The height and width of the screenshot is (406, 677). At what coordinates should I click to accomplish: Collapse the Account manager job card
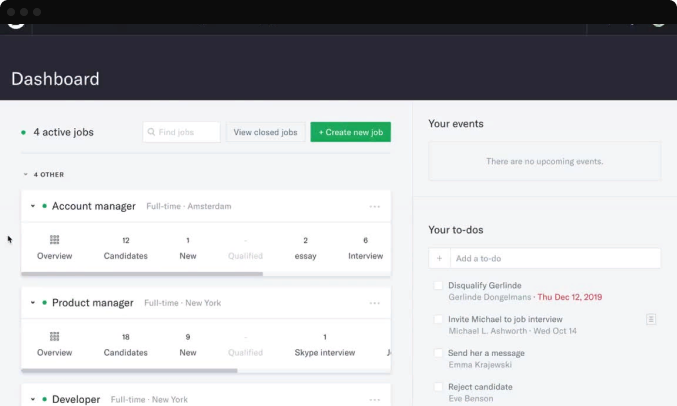click(x=33, y=206)
